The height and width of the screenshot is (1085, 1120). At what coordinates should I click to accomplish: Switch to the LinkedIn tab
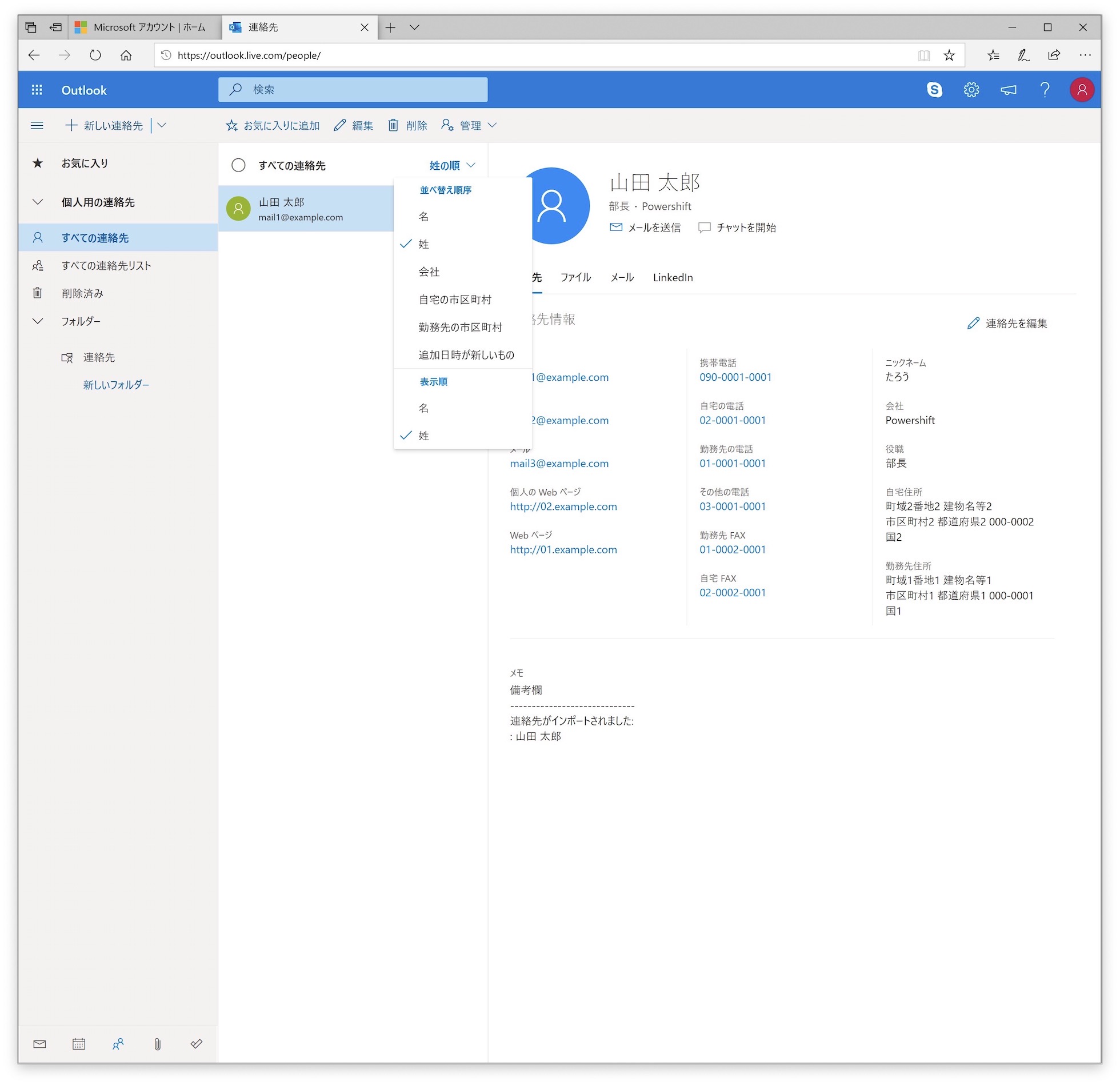pyautogui.click(x=673, y=277)
